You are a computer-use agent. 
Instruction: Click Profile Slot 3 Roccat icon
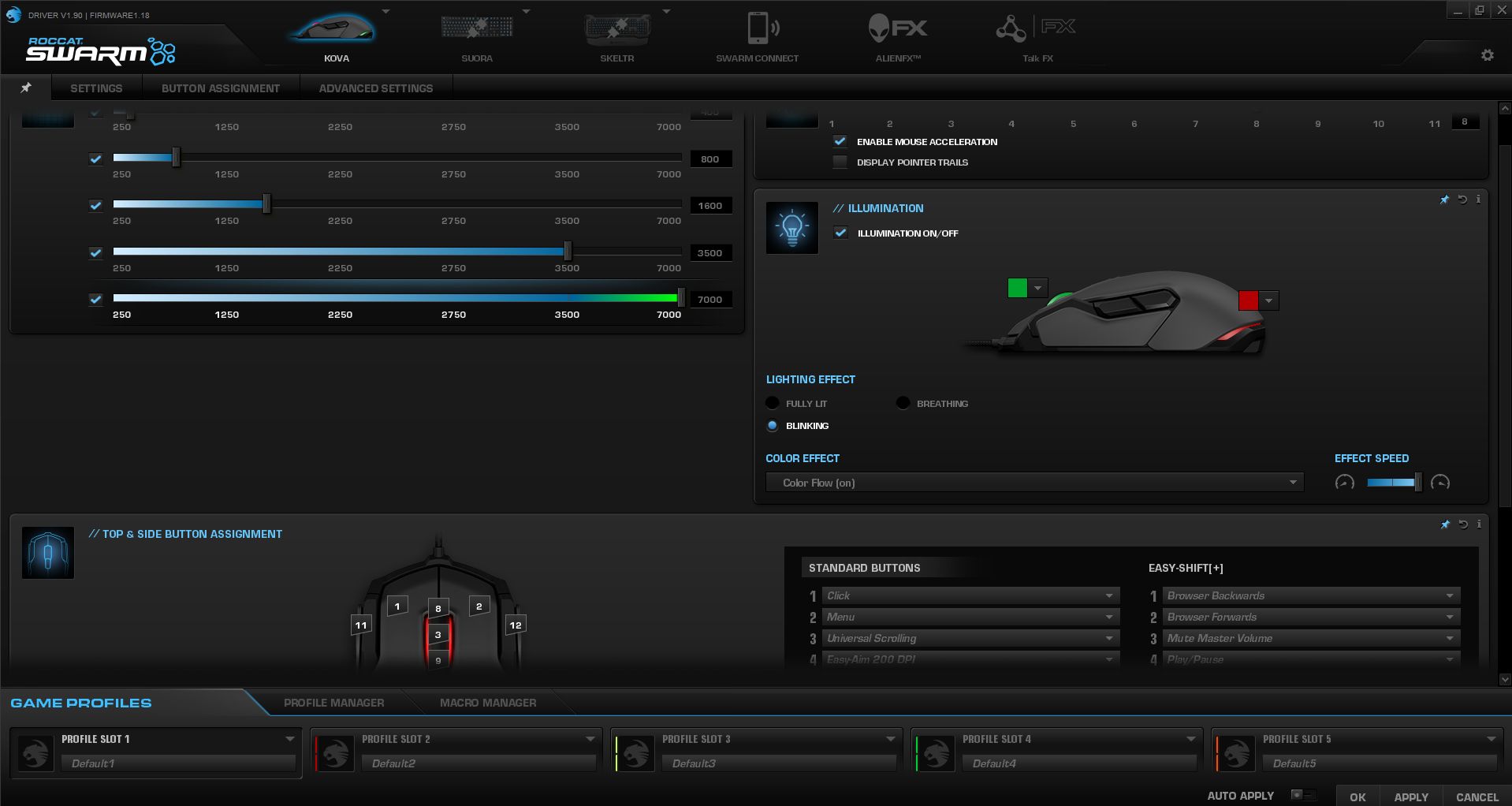pos(635,753)
